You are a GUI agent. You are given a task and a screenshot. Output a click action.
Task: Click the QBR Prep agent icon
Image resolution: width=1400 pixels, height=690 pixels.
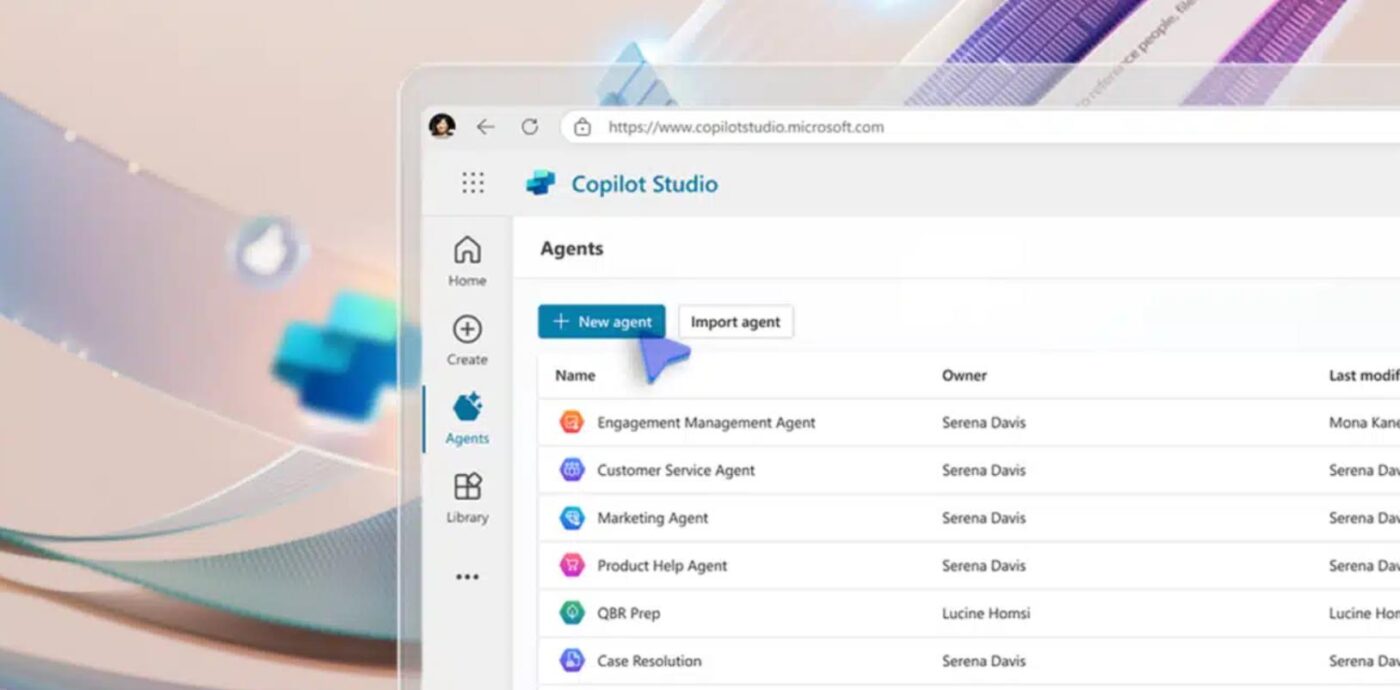click(571, 613)
